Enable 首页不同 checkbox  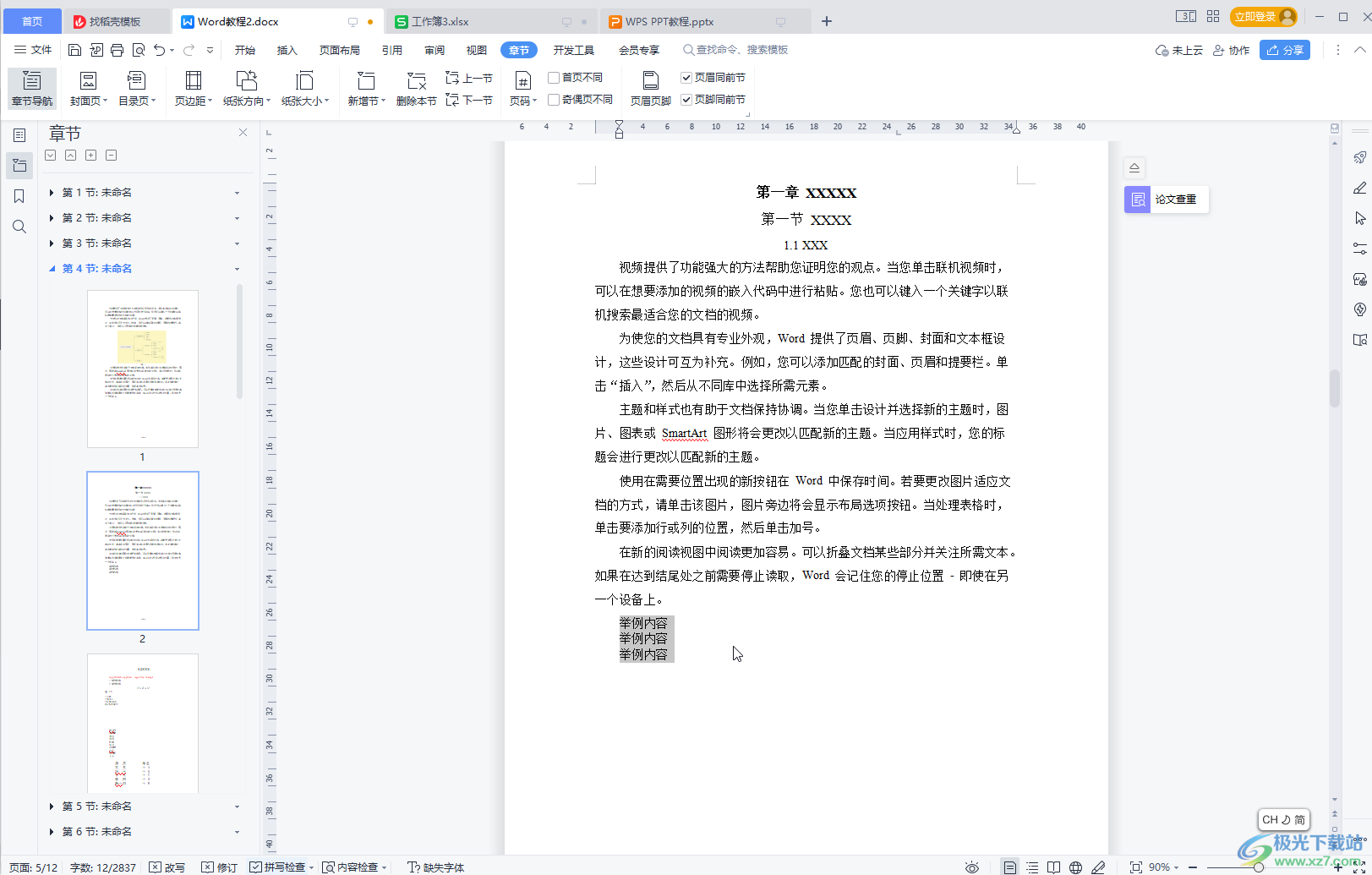(554, 78)
